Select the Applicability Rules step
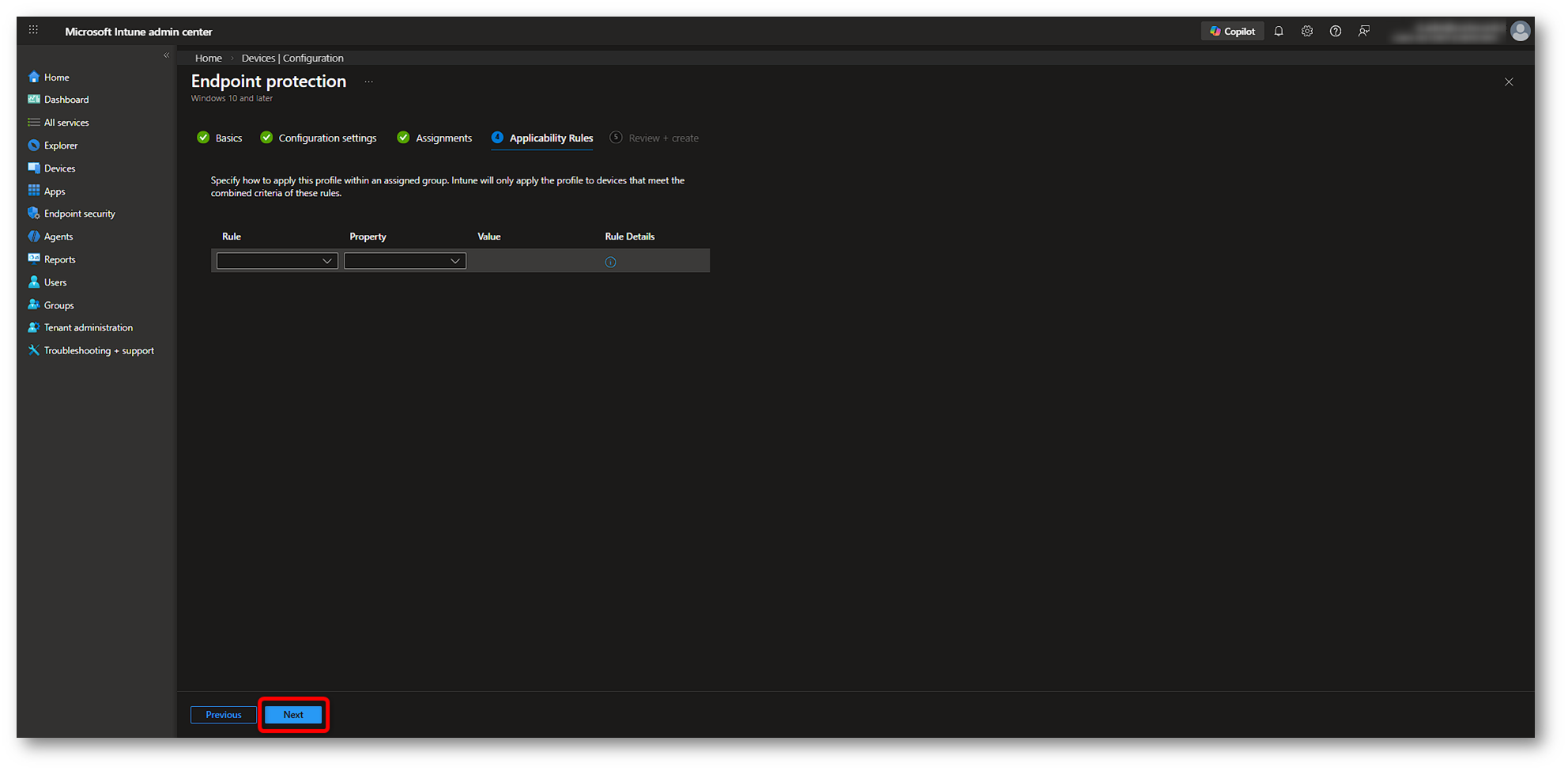The height and width of the screenshot is (771, 1568). coord(542,138)
